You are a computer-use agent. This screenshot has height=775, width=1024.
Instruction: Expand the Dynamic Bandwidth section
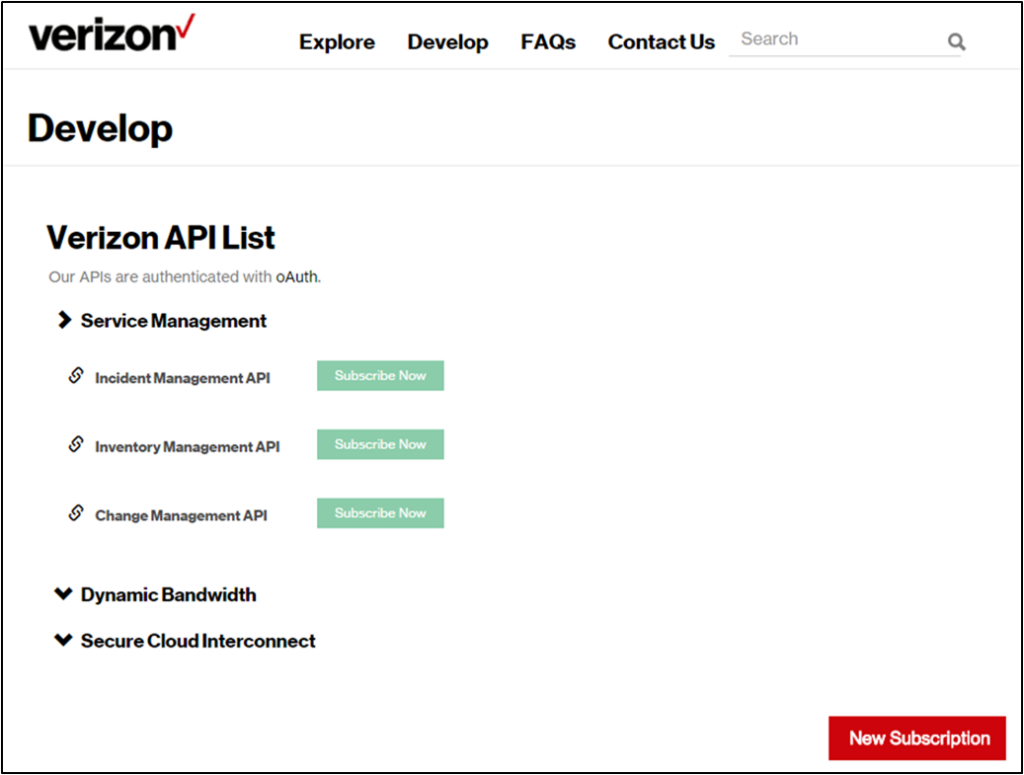click(x=63, y=594)
